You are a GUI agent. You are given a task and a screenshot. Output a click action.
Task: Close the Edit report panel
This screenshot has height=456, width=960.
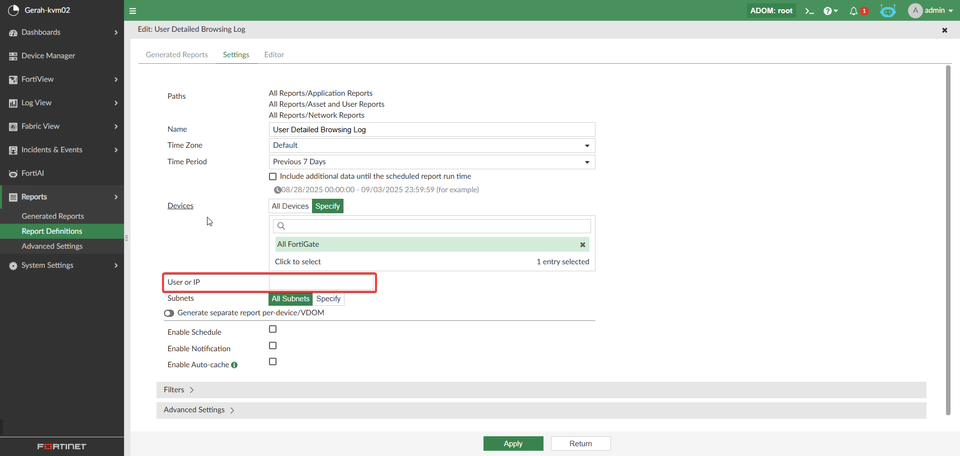(944, 29)
